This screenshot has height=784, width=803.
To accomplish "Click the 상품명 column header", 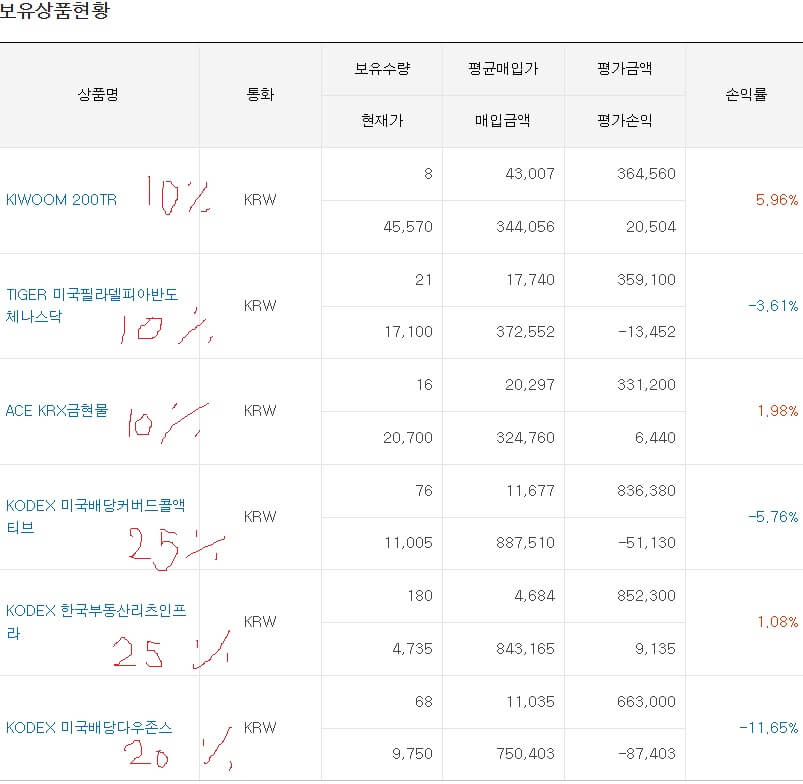I will pyautogui.click(x=98, y=94).
